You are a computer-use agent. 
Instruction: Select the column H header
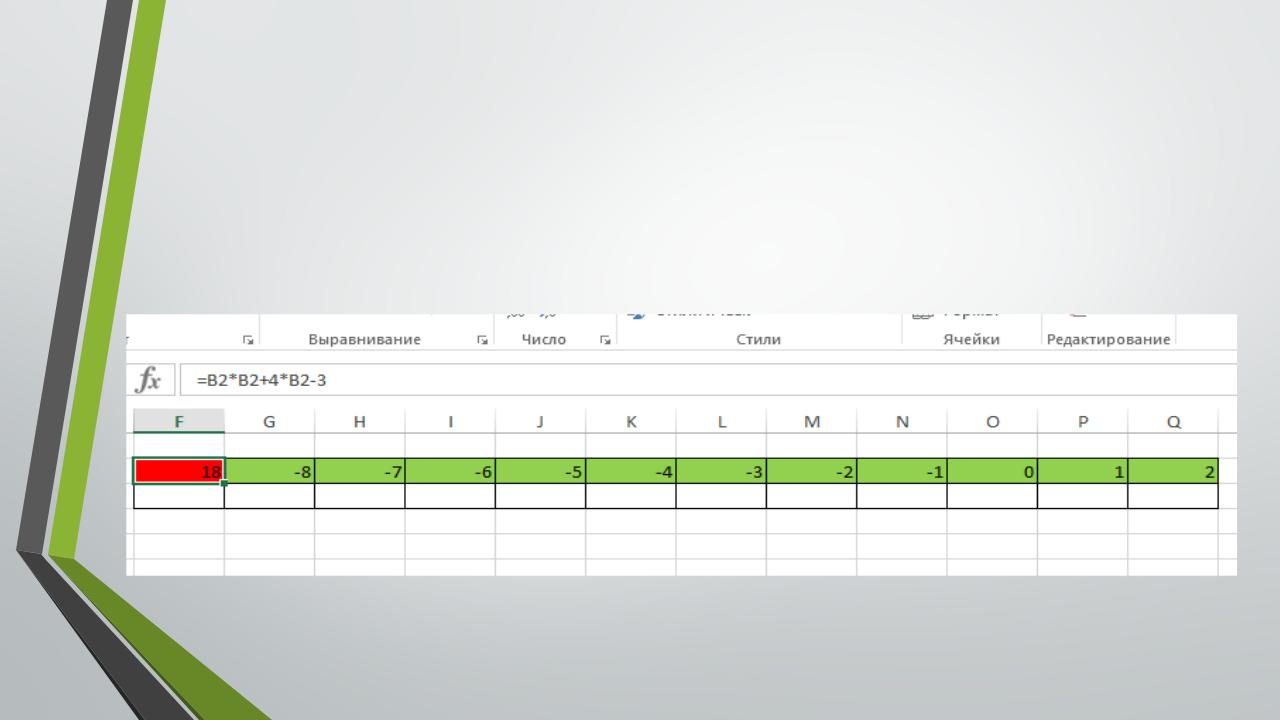click(360, 421)
